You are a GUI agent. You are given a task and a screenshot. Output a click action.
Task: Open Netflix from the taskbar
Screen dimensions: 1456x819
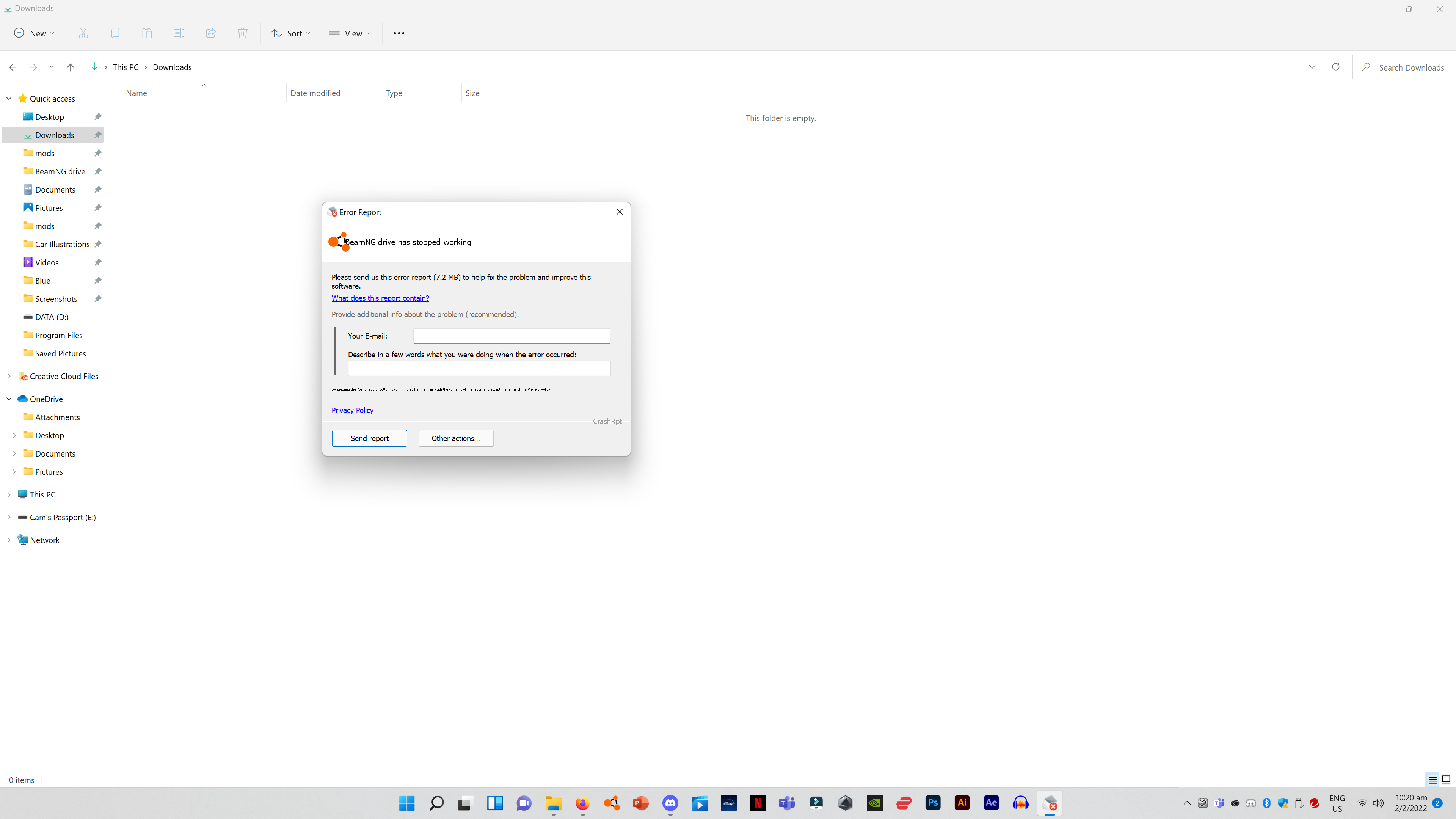click(758, 803)
